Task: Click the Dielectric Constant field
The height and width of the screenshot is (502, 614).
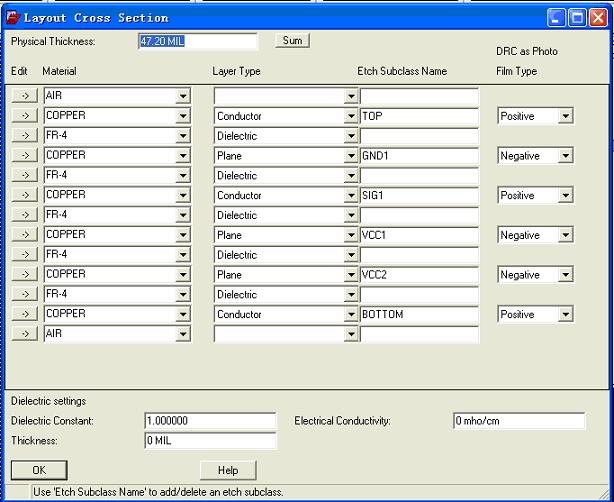Action: [x=210, y=421]
